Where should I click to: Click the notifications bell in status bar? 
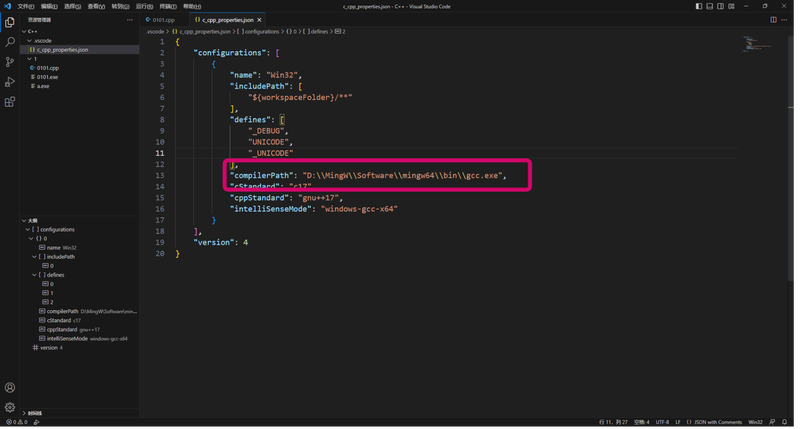(x=784, y=422)
